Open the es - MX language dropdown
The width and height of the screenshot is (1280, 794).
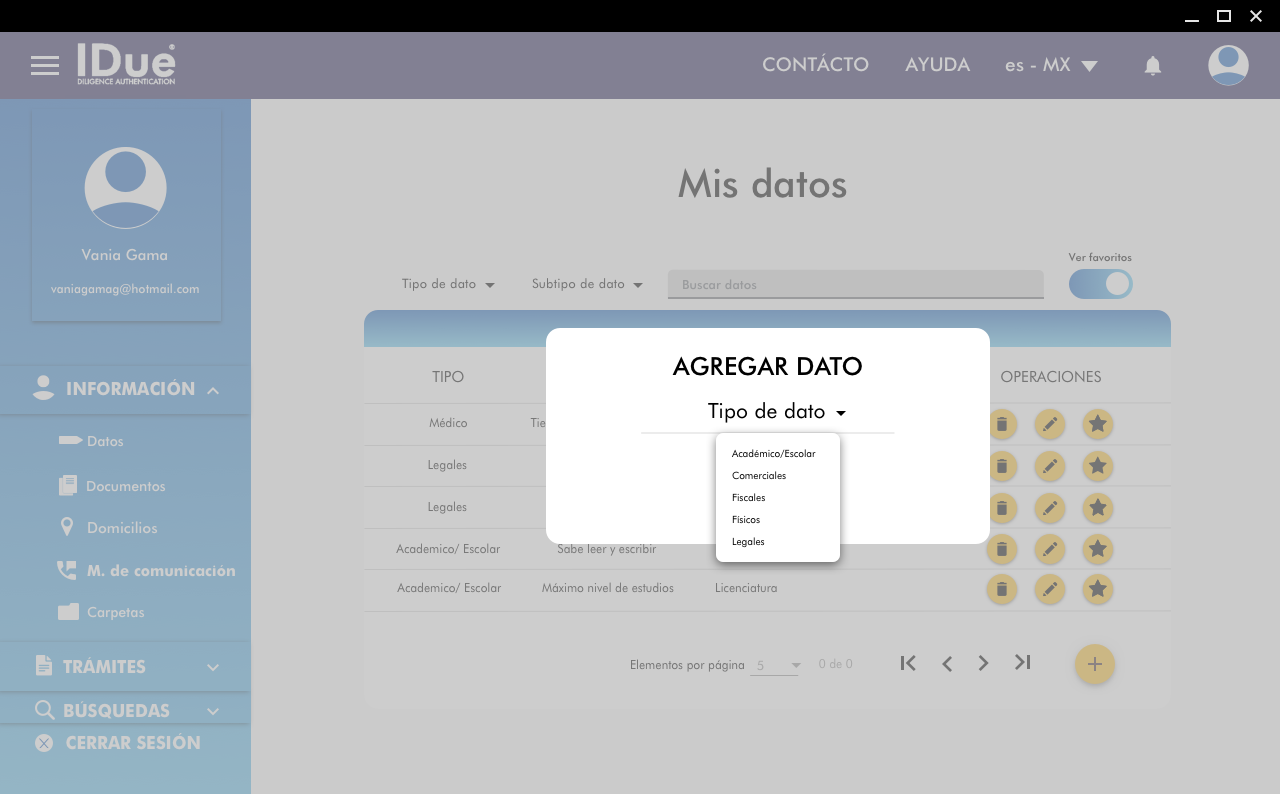pos(1051,65)
